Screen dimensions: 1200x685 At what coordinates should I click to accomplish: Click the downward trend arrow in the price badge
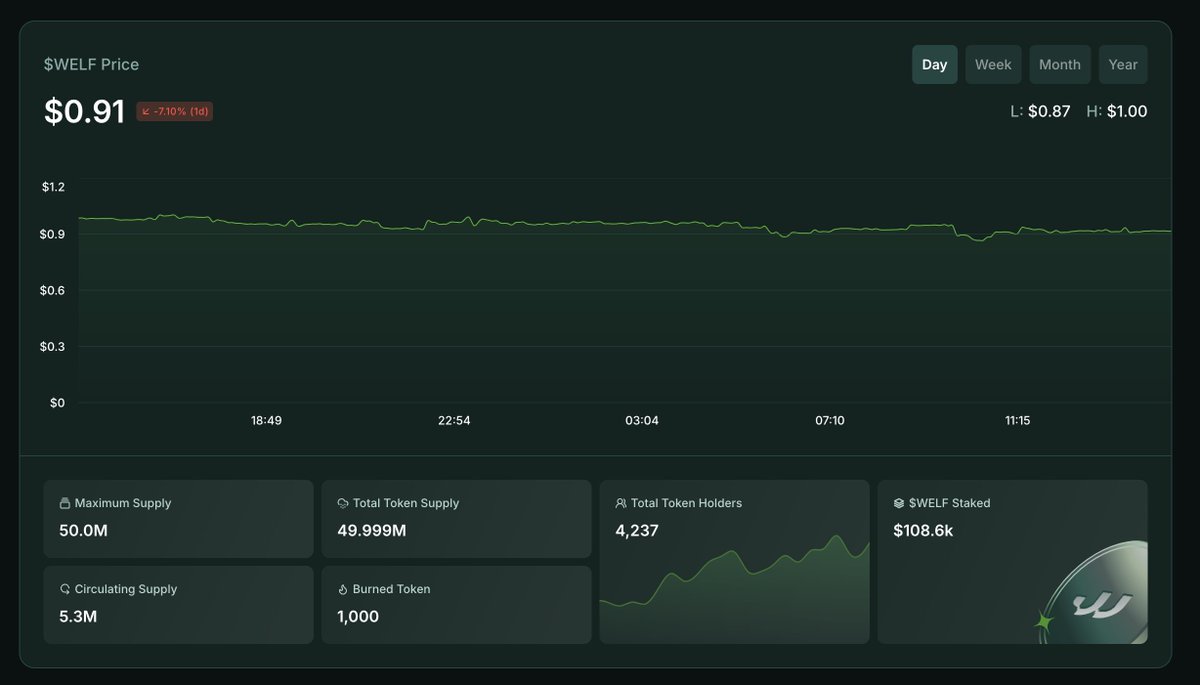(x=146, y=111)
